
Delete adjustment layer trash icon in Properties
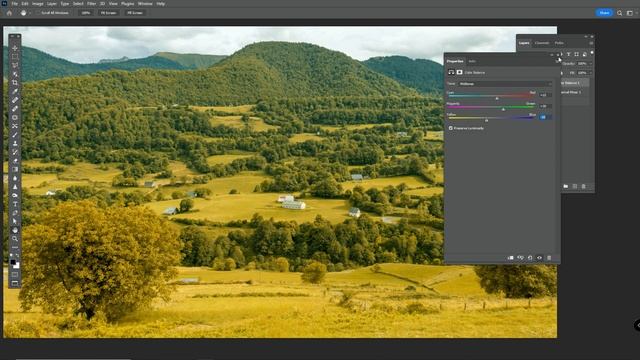click(549, 258)
